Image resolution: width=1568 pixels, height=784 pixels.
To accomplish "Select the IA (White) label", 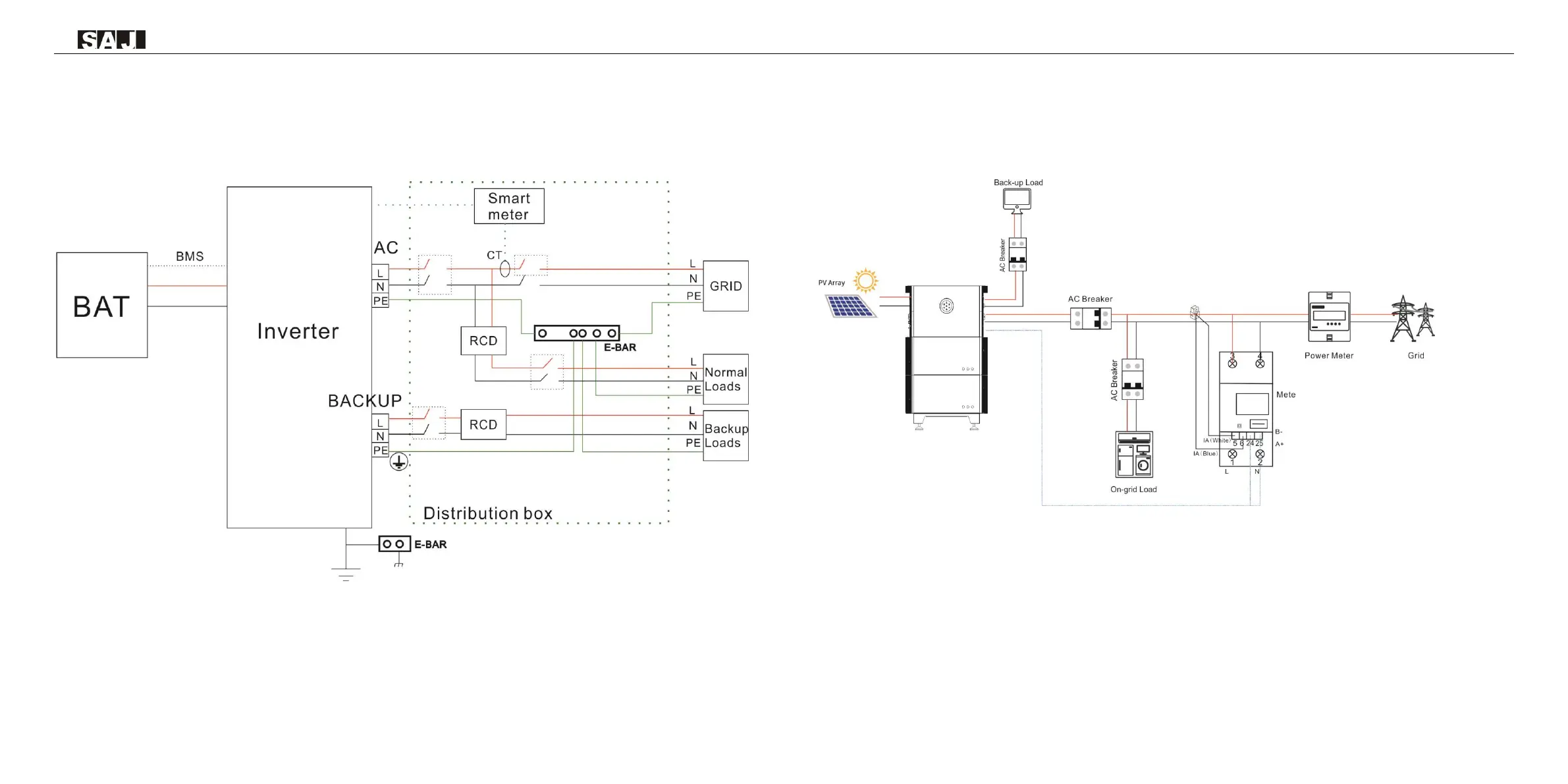I will pos(1216,440).
